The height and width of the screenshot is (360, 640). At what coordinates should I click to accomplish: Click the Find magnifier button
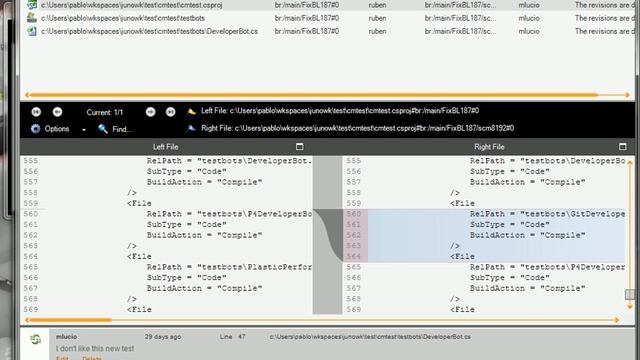click(x=103, y=129)
